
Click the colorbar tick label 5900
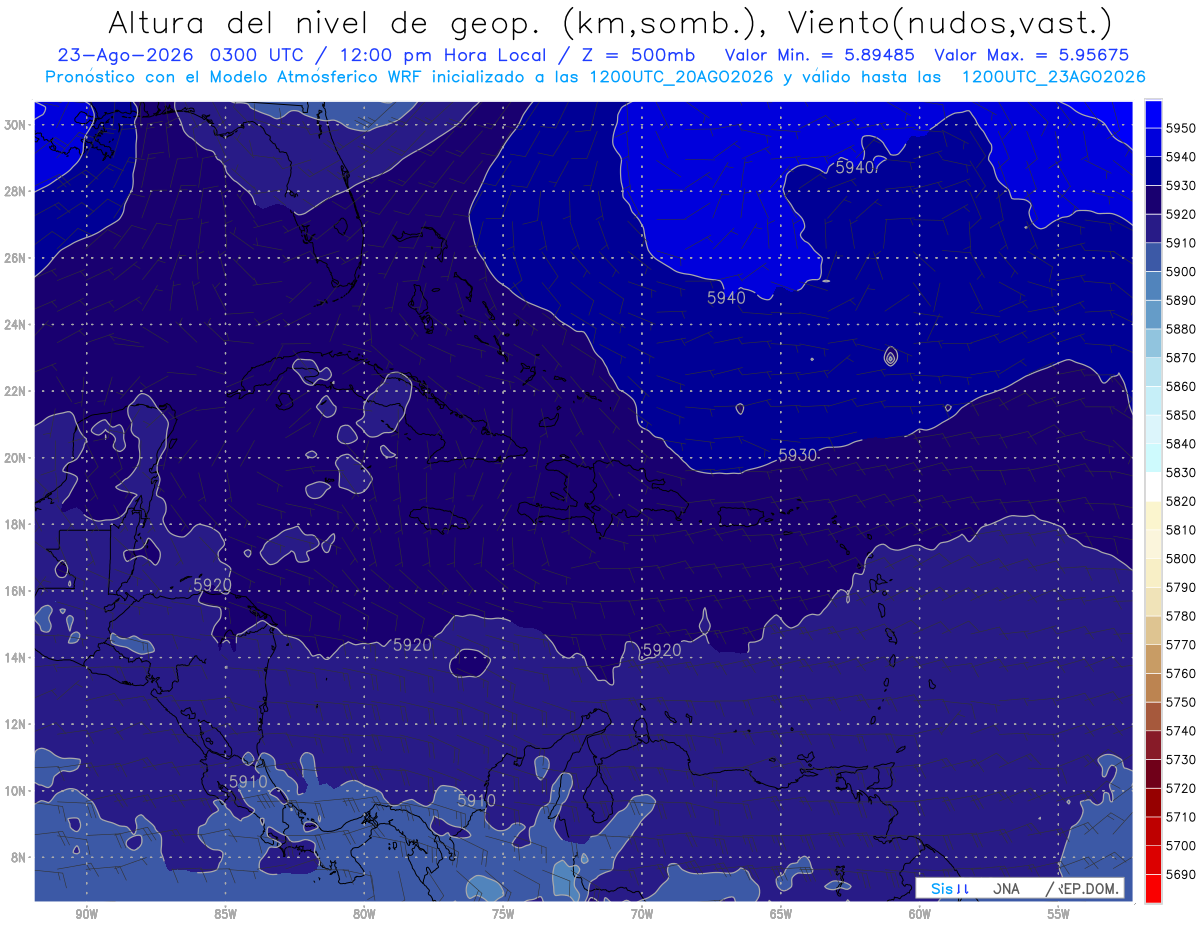click(x=1181, y=271)
